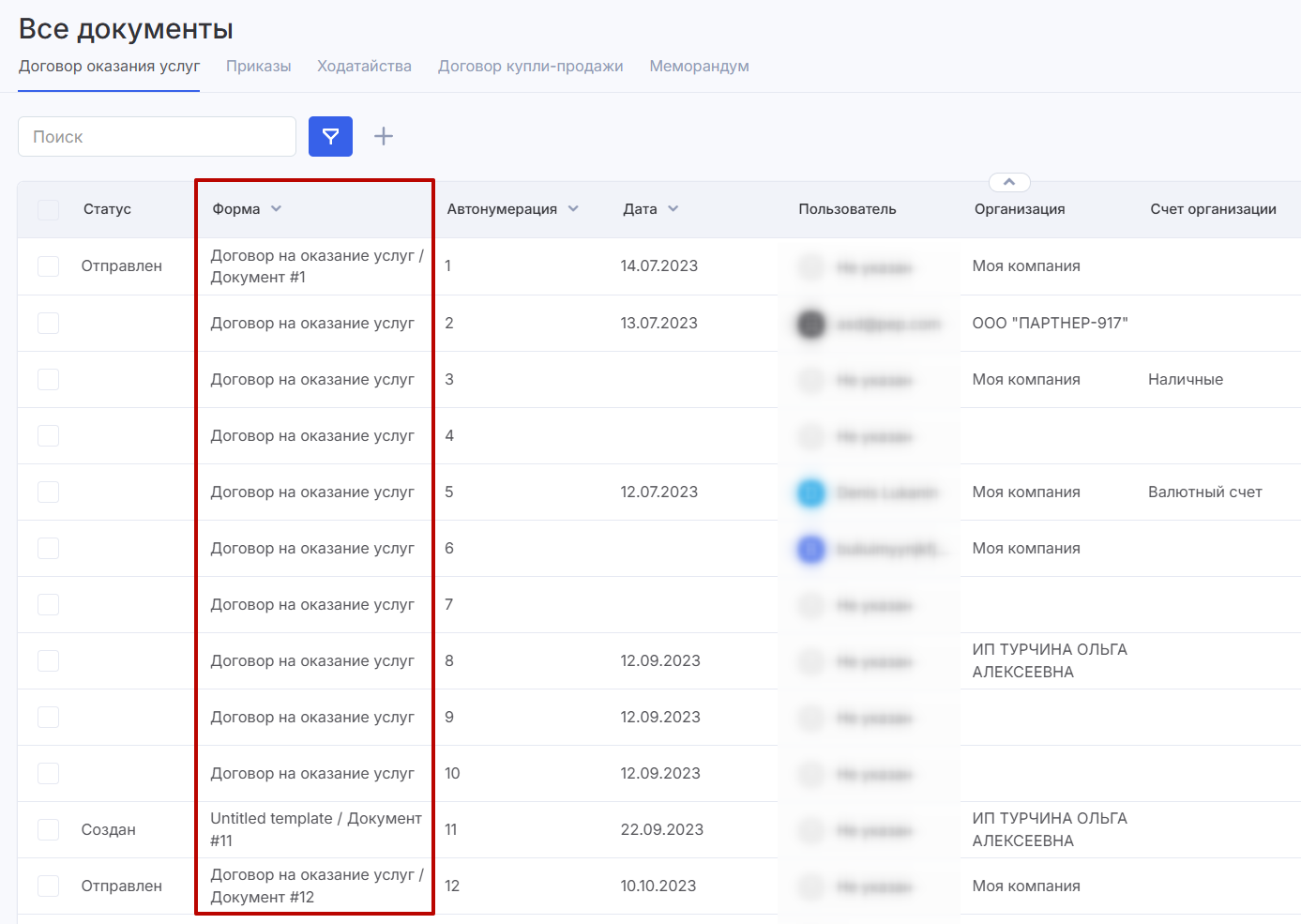Open the Ходатайства tab
The height and width of the screenshot is (924, 1301).
364,67
